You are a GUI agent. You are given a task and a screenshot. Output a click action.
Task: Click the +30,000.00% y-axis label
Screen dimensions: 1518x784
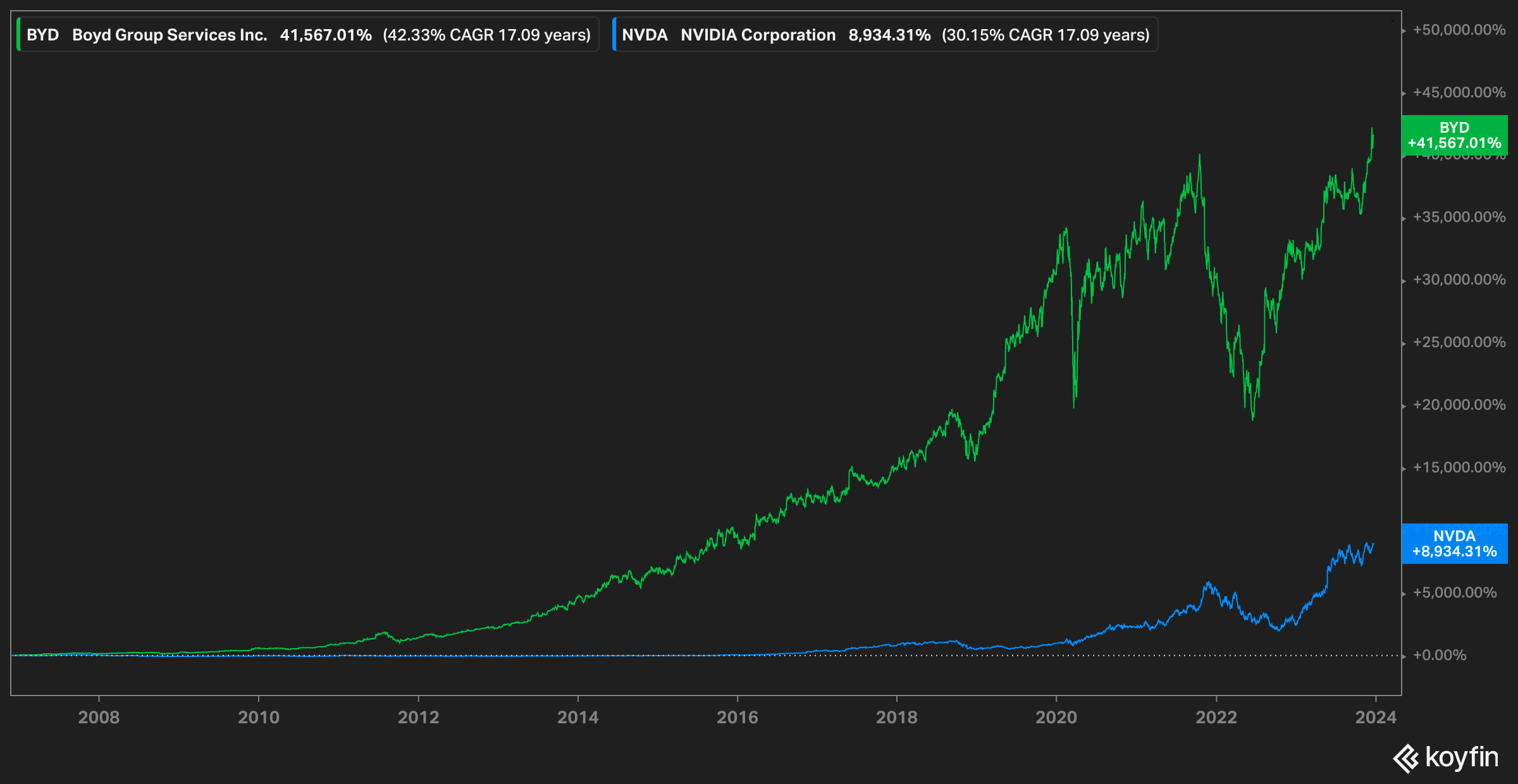1459,279
